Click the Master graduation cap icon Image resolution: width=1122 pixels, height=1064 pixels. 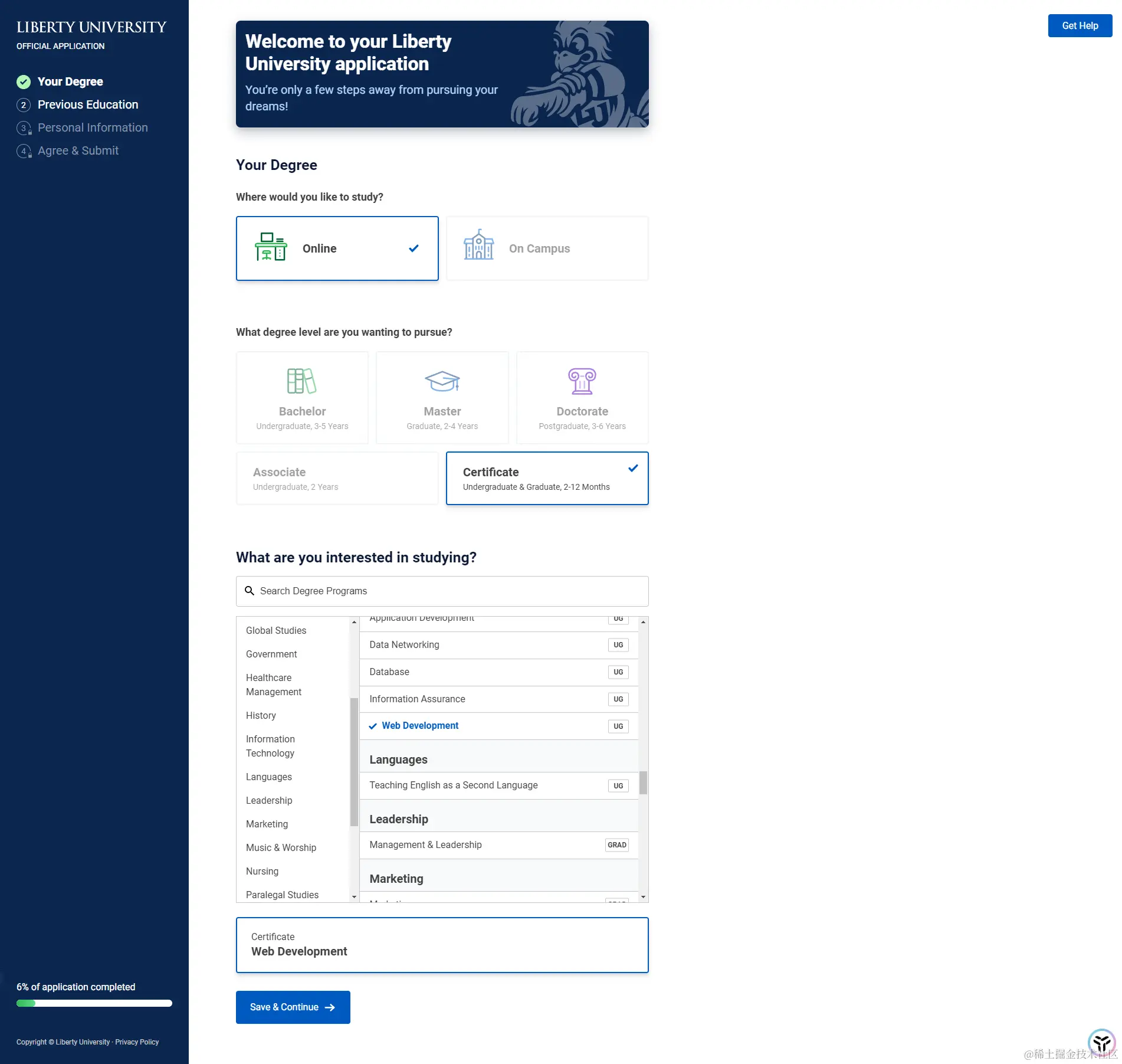[x=442, y=381]
